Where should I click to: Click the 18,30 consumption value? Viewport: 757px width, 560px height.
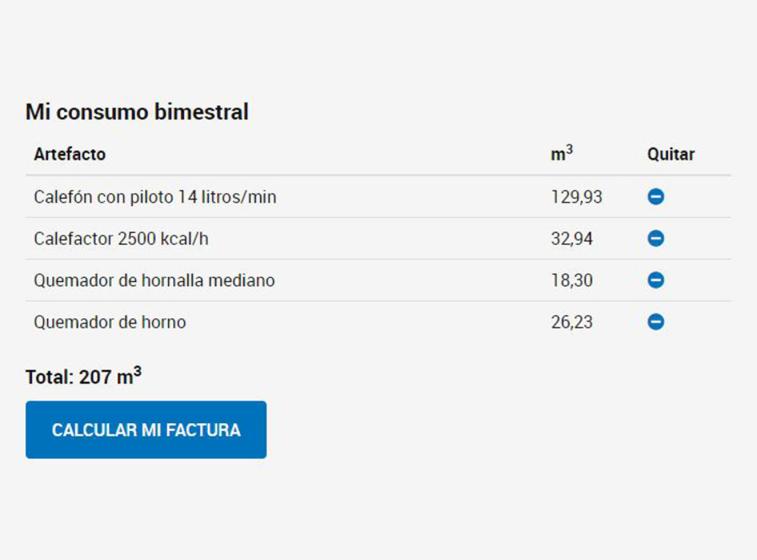572,280
